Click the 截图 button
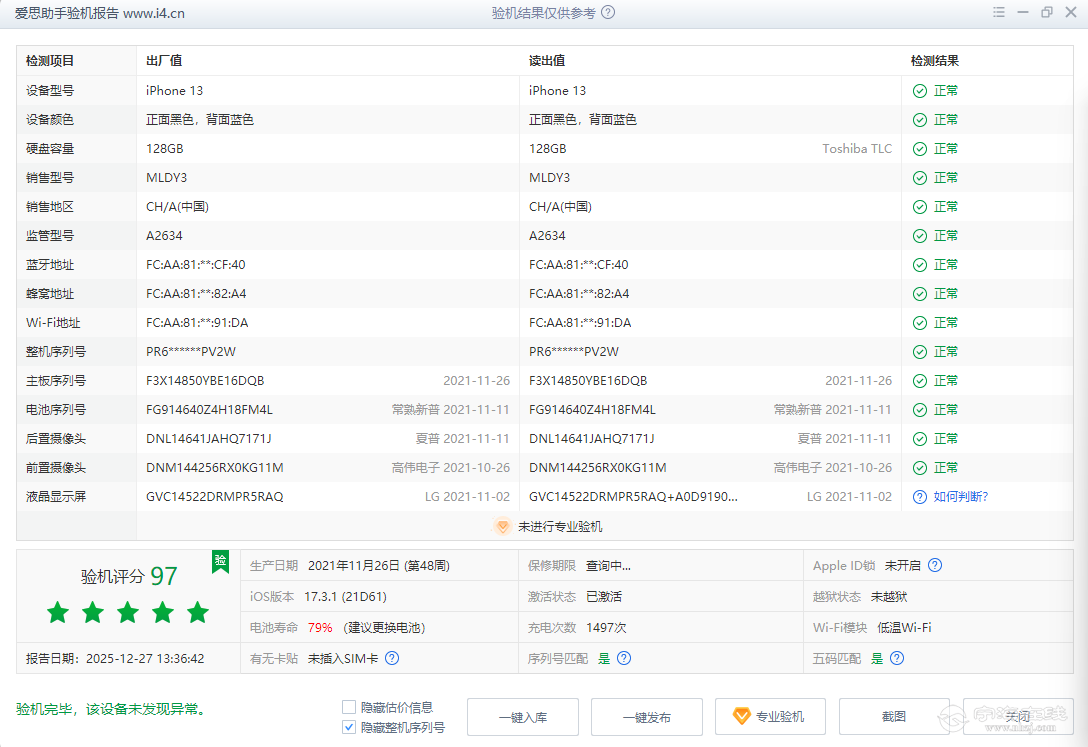Screen dimensions: 1088x747 pyautogui.click(x=892, y=716)
